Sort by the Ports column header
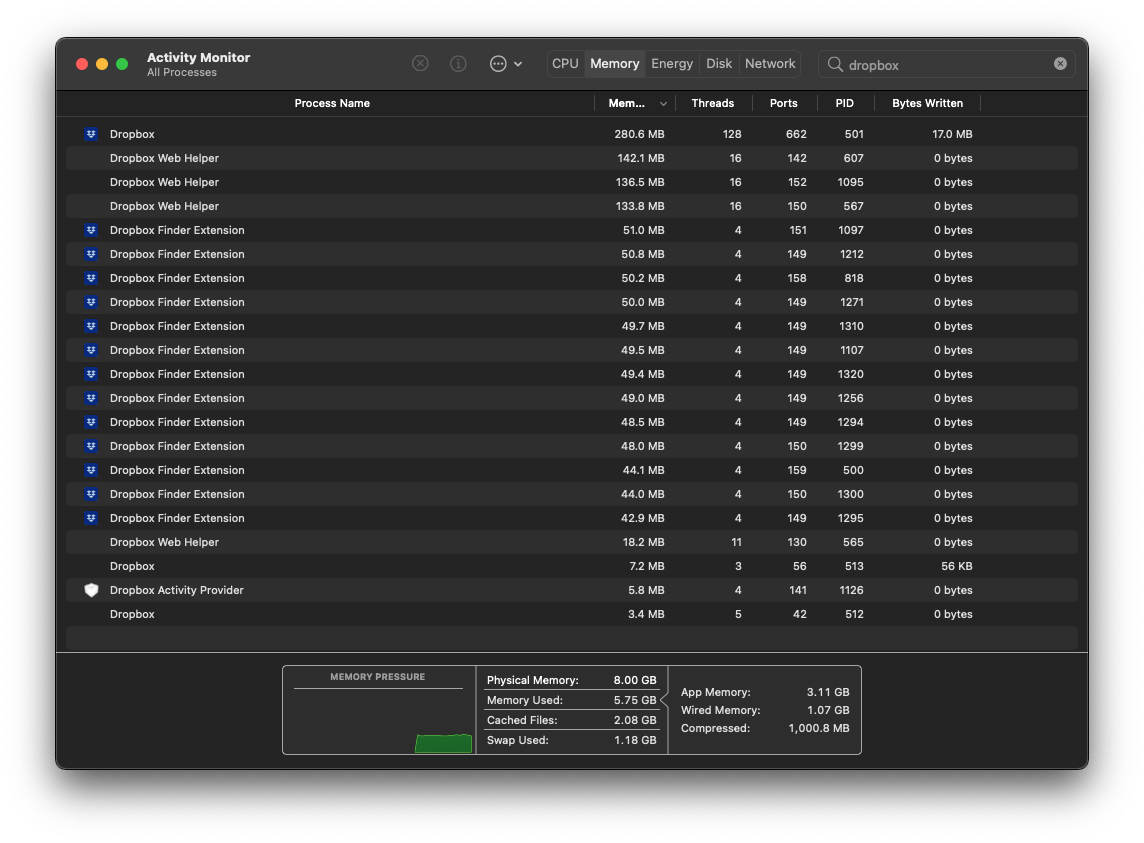 (784, 103)
